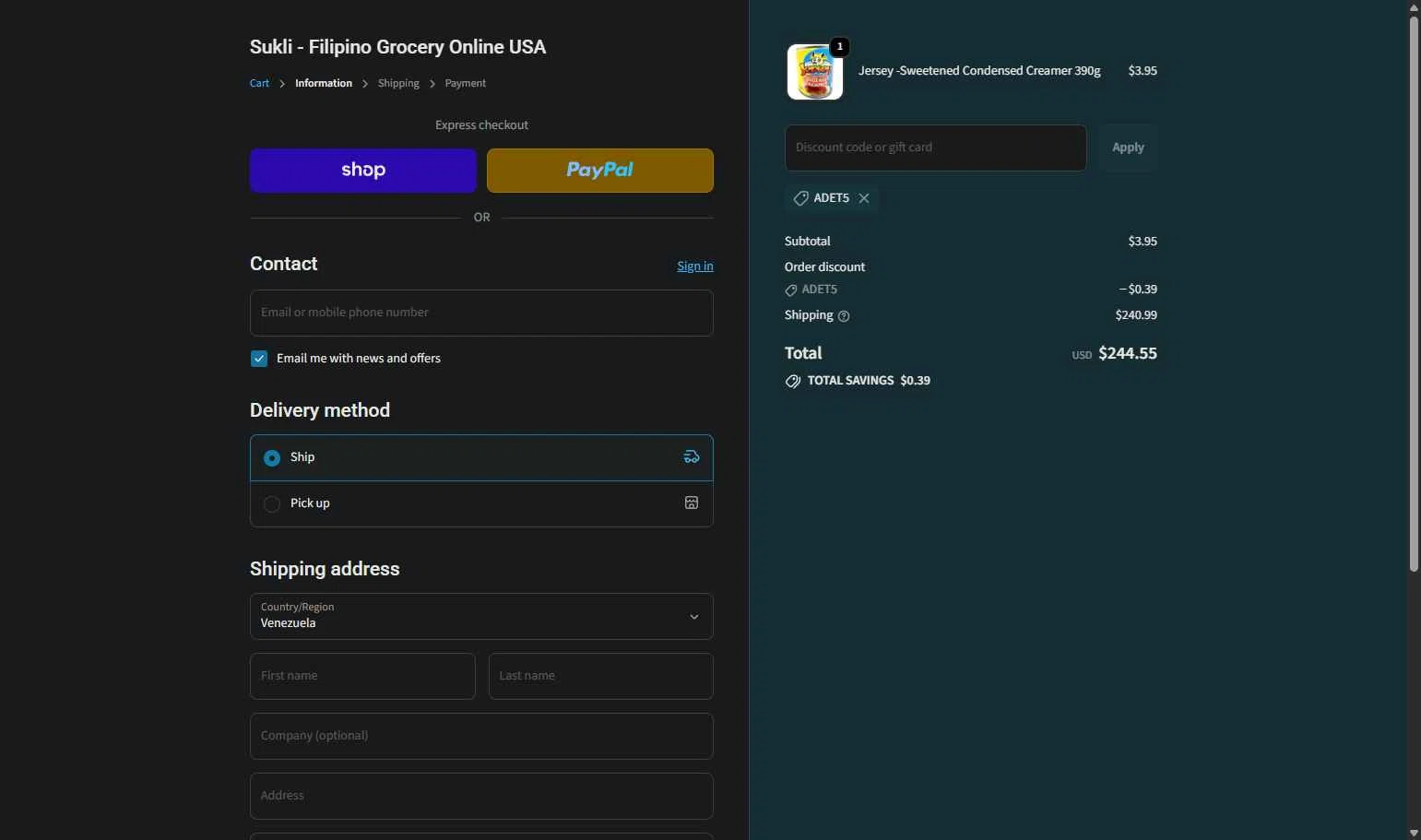Apply the discount code
This screenshot has width=1421, height=840.
(x=1128, y=148)
